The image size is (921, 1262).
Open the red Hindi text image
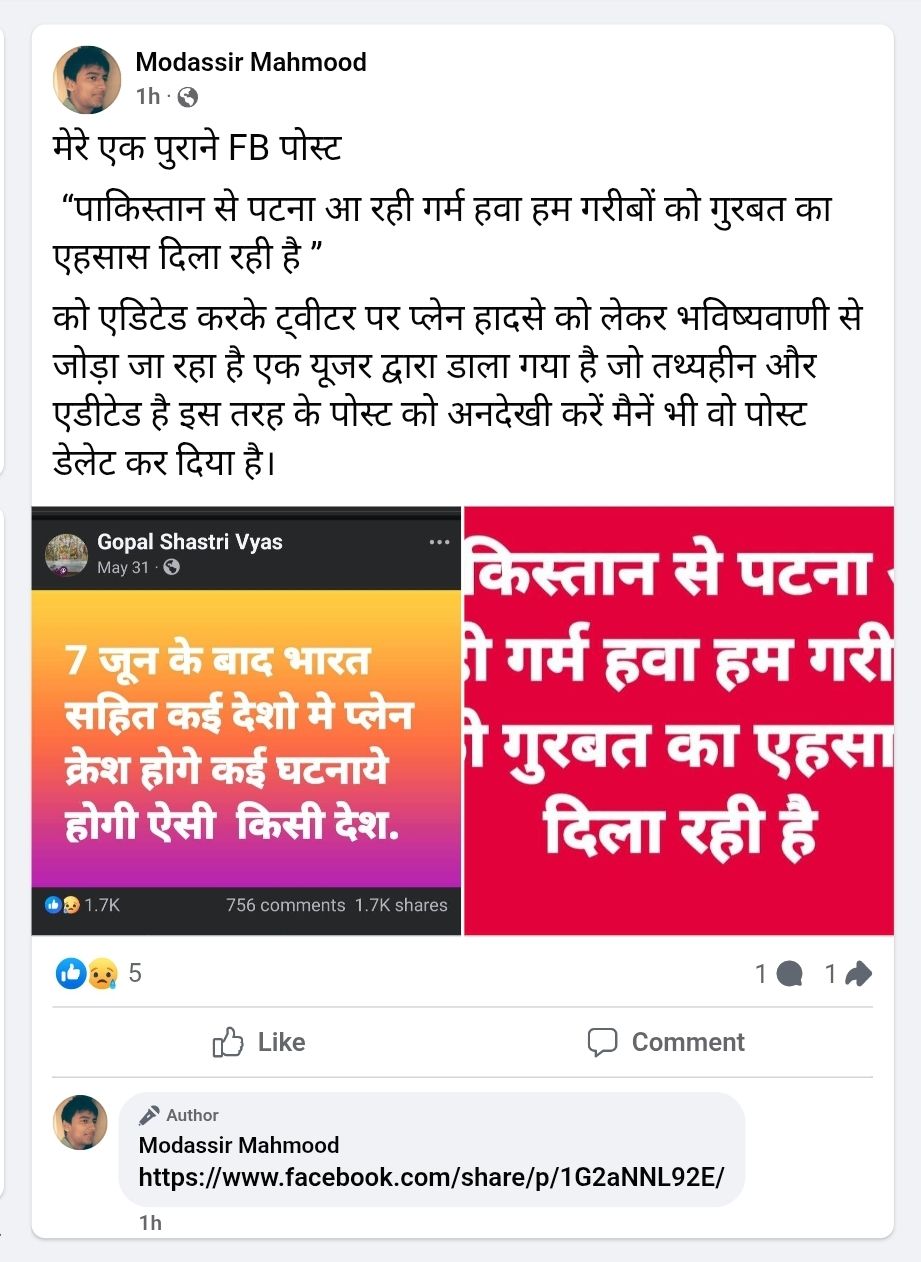(679, 721)
